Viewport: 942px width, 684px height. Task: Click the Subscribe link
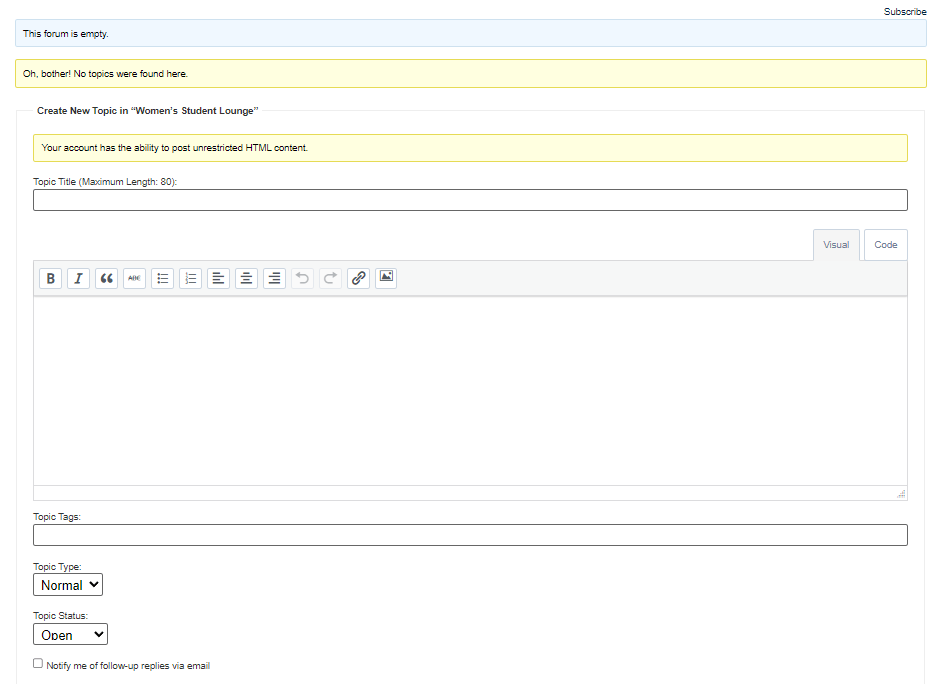pos(904,12)
